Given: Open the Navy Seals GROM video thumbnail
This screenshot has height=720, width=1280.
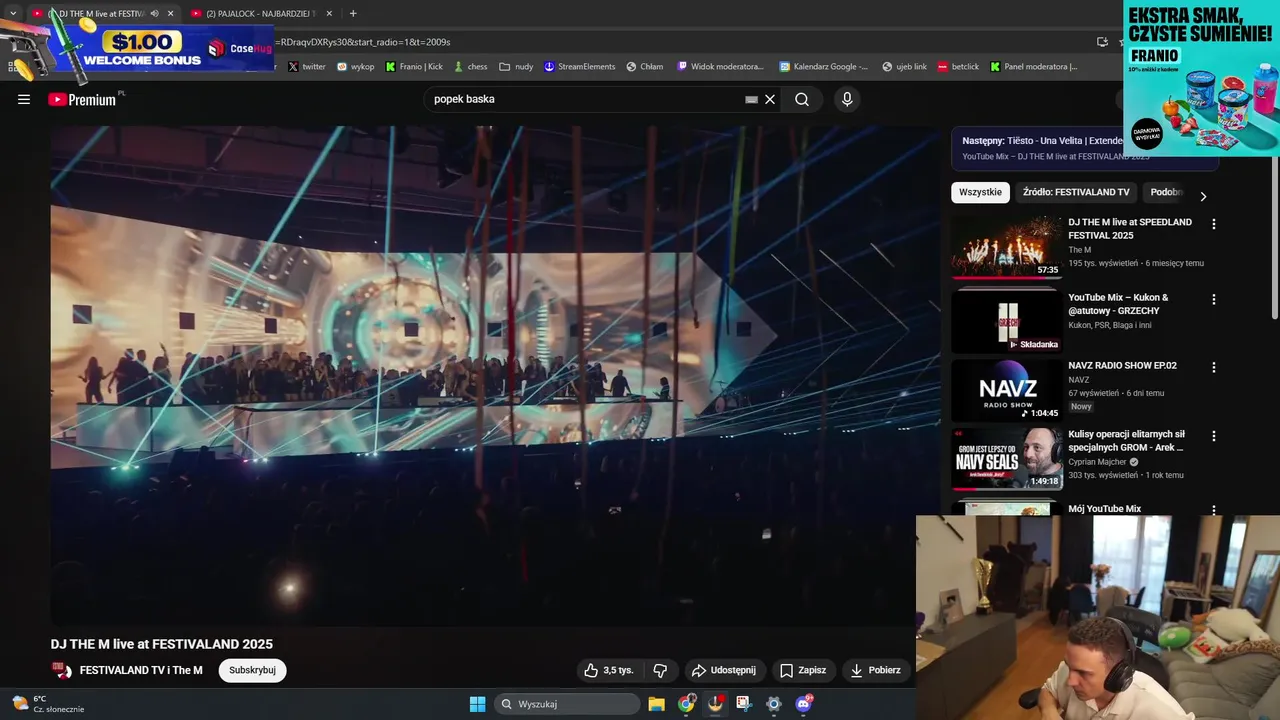Looking at the screenshot, I should coord(1006,458).
